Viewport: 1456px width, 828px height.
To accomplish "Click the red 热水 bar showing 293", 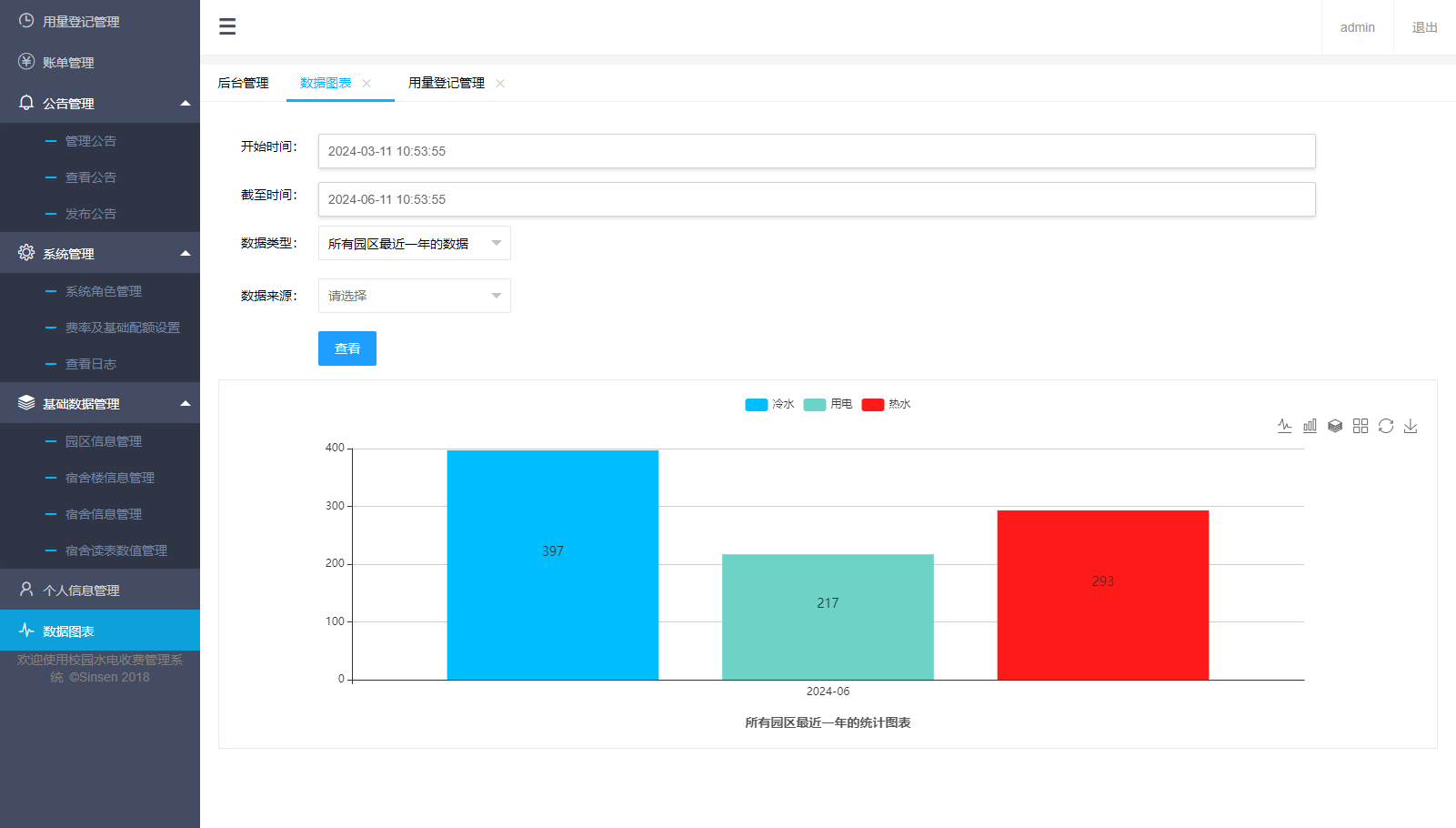I will pos(1103,595).
